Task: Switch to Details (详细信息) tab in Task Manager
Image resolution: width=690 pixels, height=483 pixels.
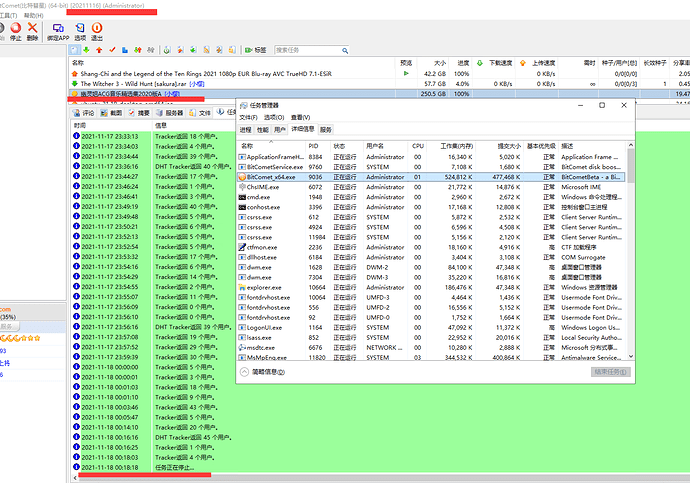Action: tap(303, 129)
